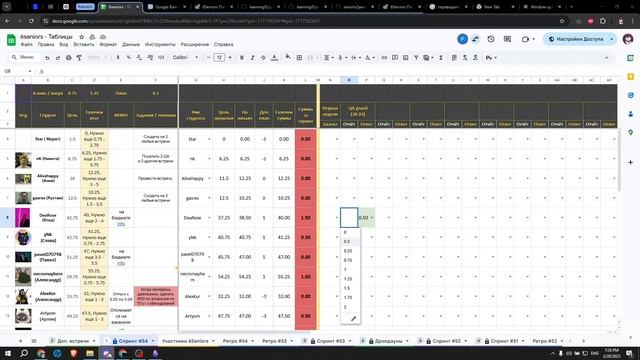Viewport: 640px width, 360px height.
Task: Apply percent format icon
Action: click(x=129, y=58)
